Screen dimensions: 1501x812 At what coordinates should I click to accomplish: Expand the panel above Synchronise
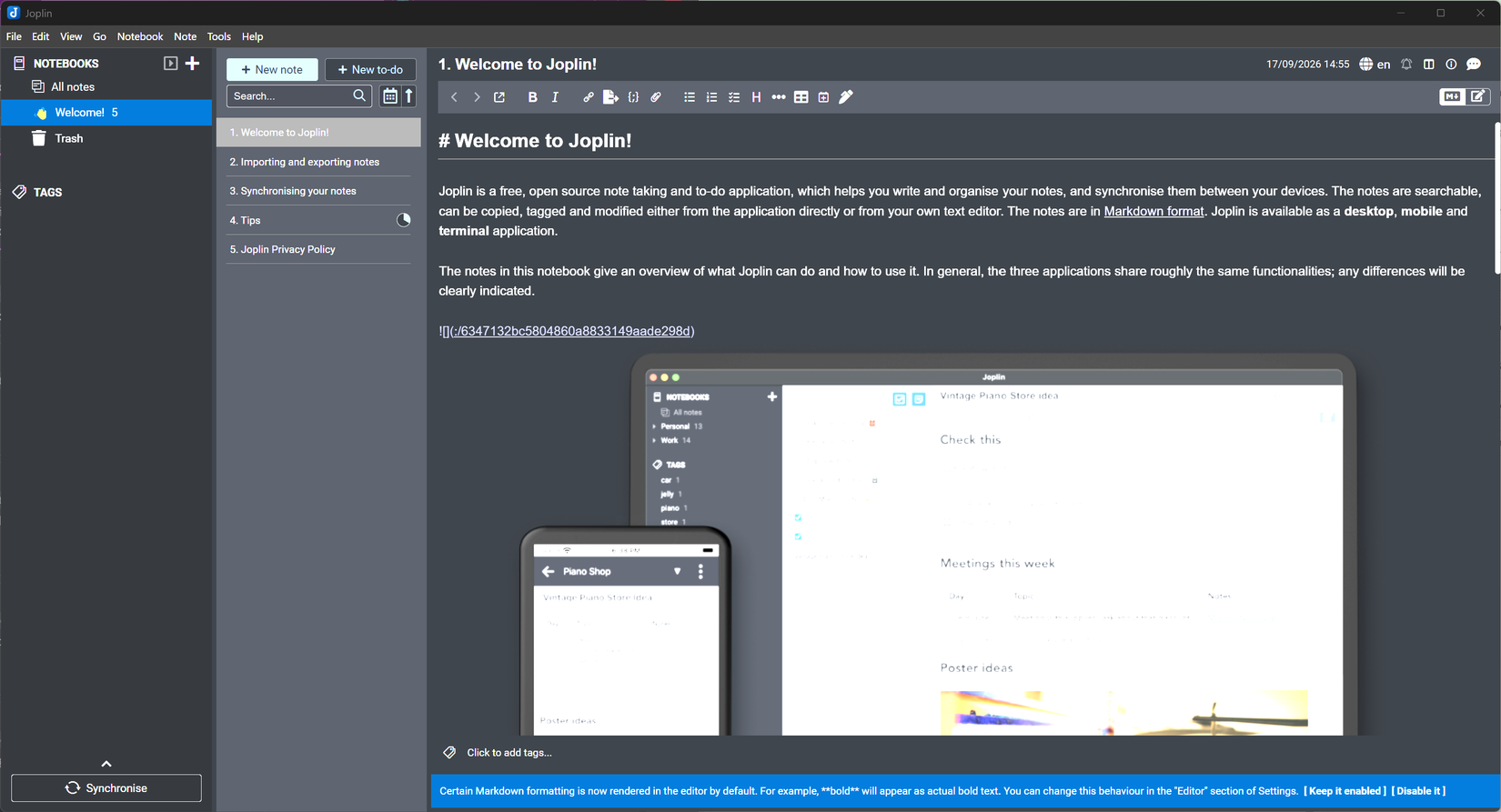click(106, 764)
